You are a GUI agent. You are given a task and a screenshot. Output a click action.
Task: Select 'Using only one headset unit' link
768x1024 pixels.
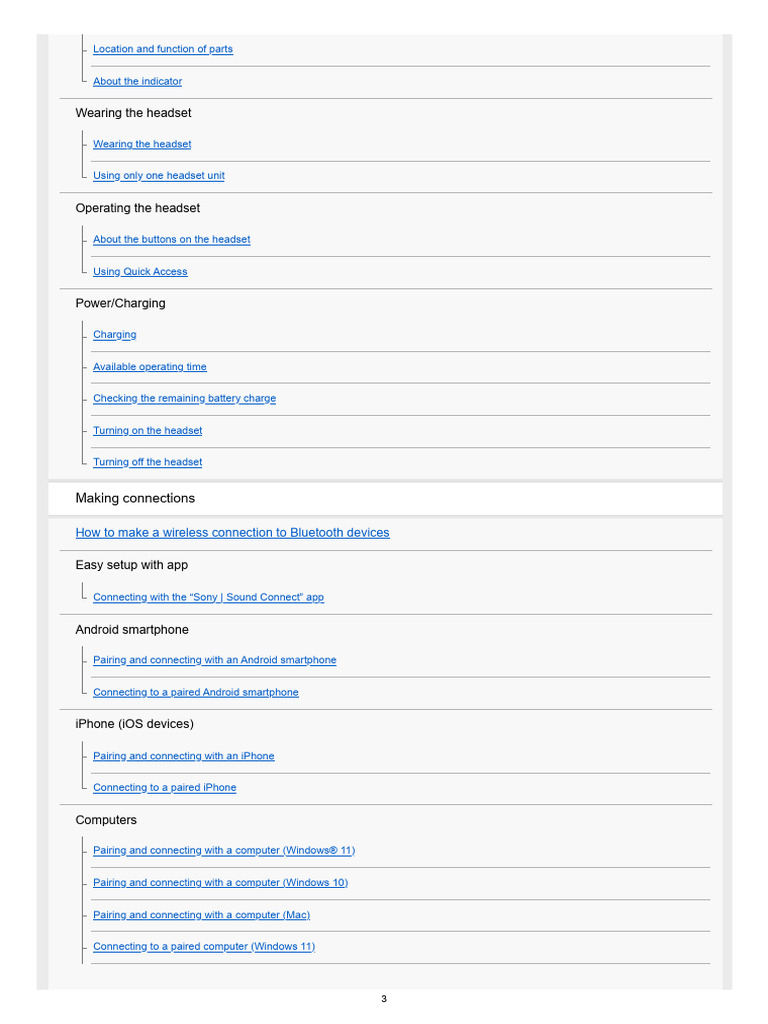pyautogui.click(x=158, y=175)
